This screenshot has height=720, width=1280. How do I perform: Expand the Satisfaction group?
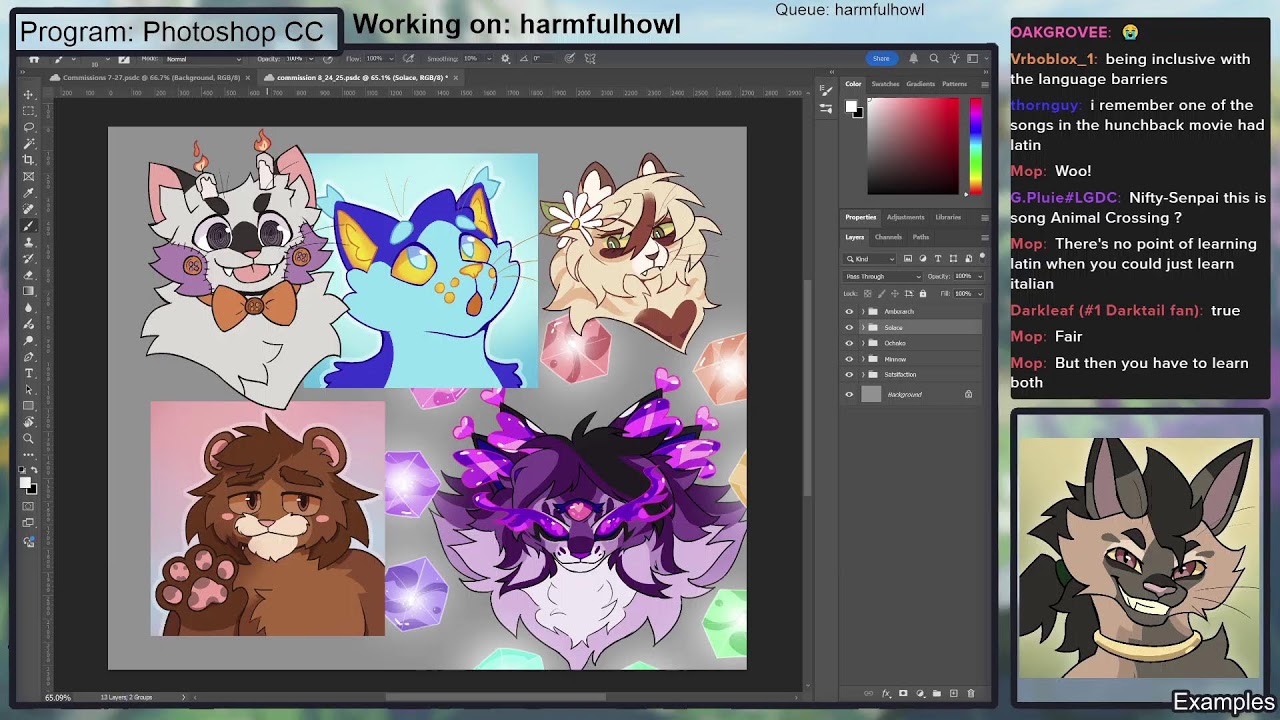863,374
